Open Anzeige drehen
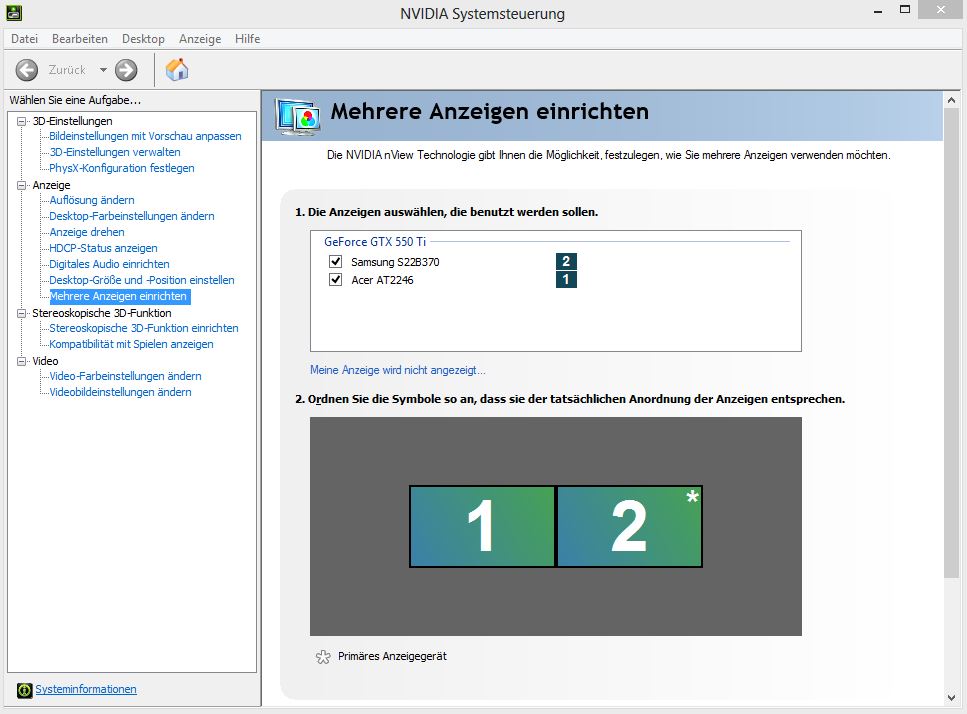This screenshot has height=714, width=967. pos(87,232)
